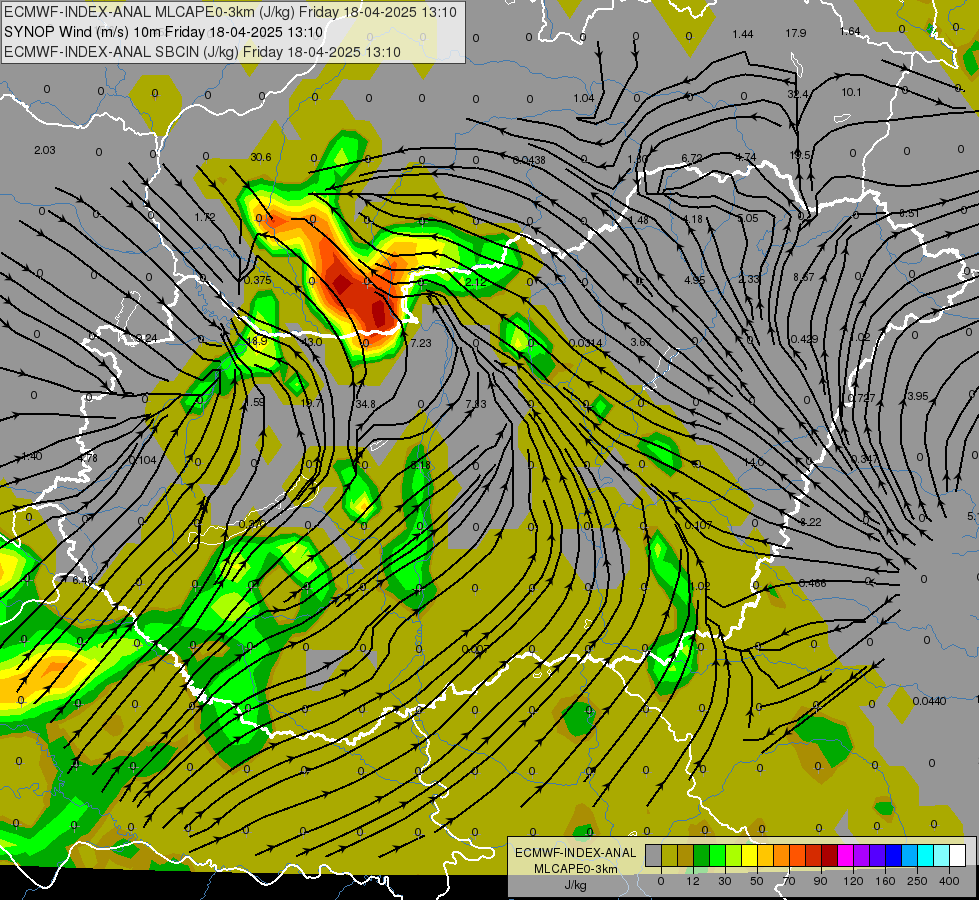Click the map value 0.375

[258, 280]
